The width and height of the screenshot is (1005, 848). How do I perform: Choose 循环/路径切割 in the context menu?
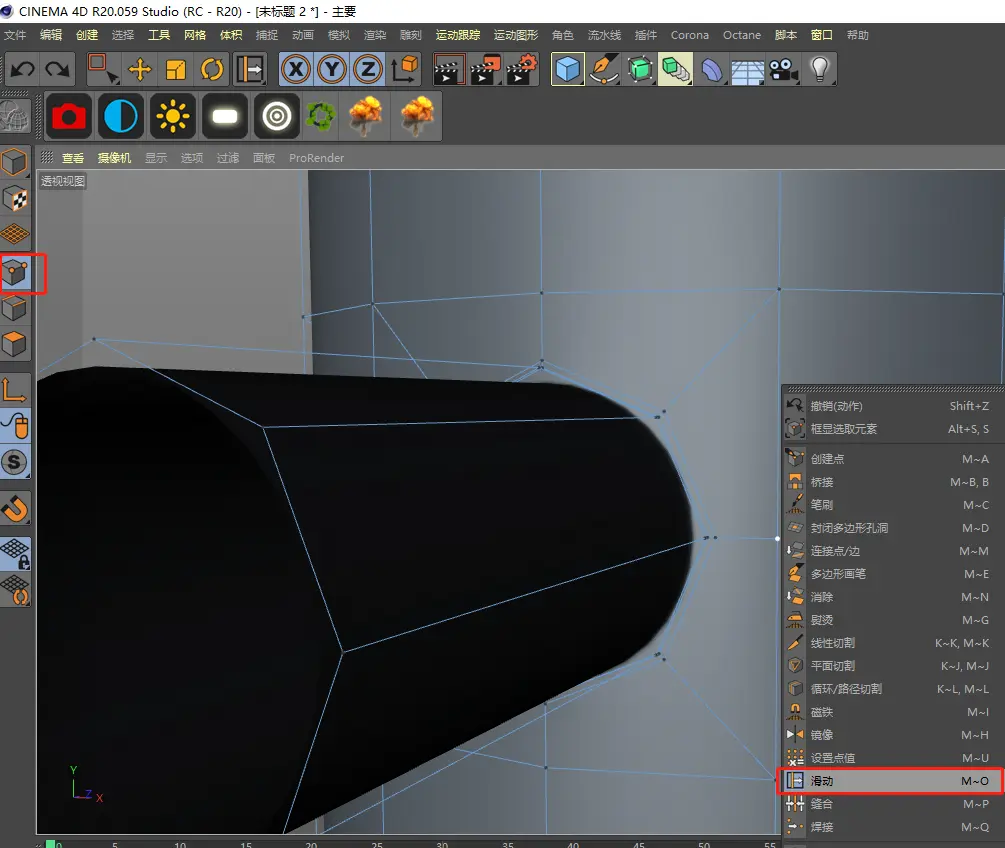click(845, 689)
